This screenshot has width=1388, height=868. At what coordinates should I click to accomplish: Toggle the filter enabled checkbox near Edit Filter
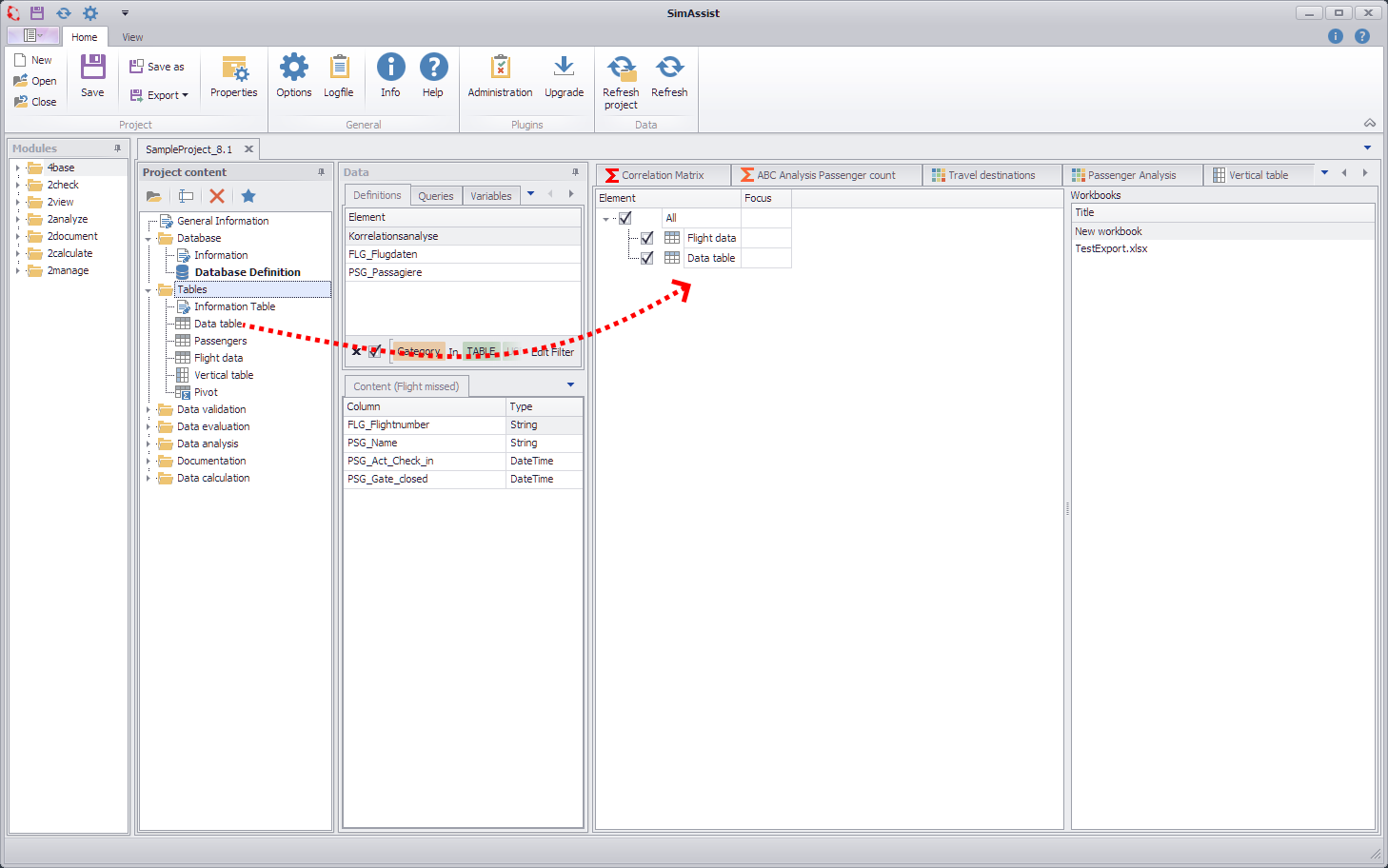[x=376, y=351]
